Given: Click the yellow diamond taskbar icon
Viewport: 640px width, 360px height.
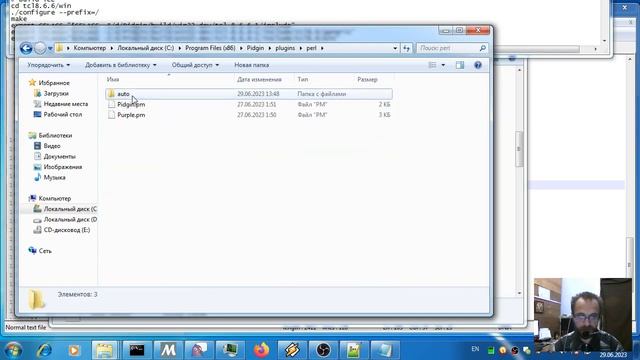Looking at the screenshot, I should pos(292,350).
